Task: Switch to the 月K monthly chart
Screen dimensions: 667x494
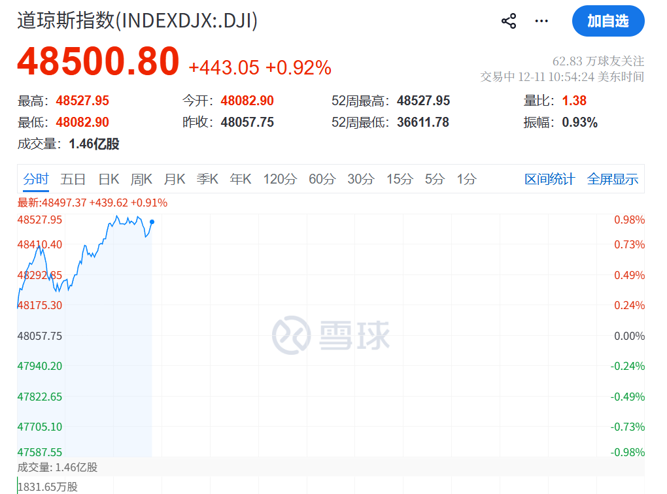Action: click(x=174, y=179)
